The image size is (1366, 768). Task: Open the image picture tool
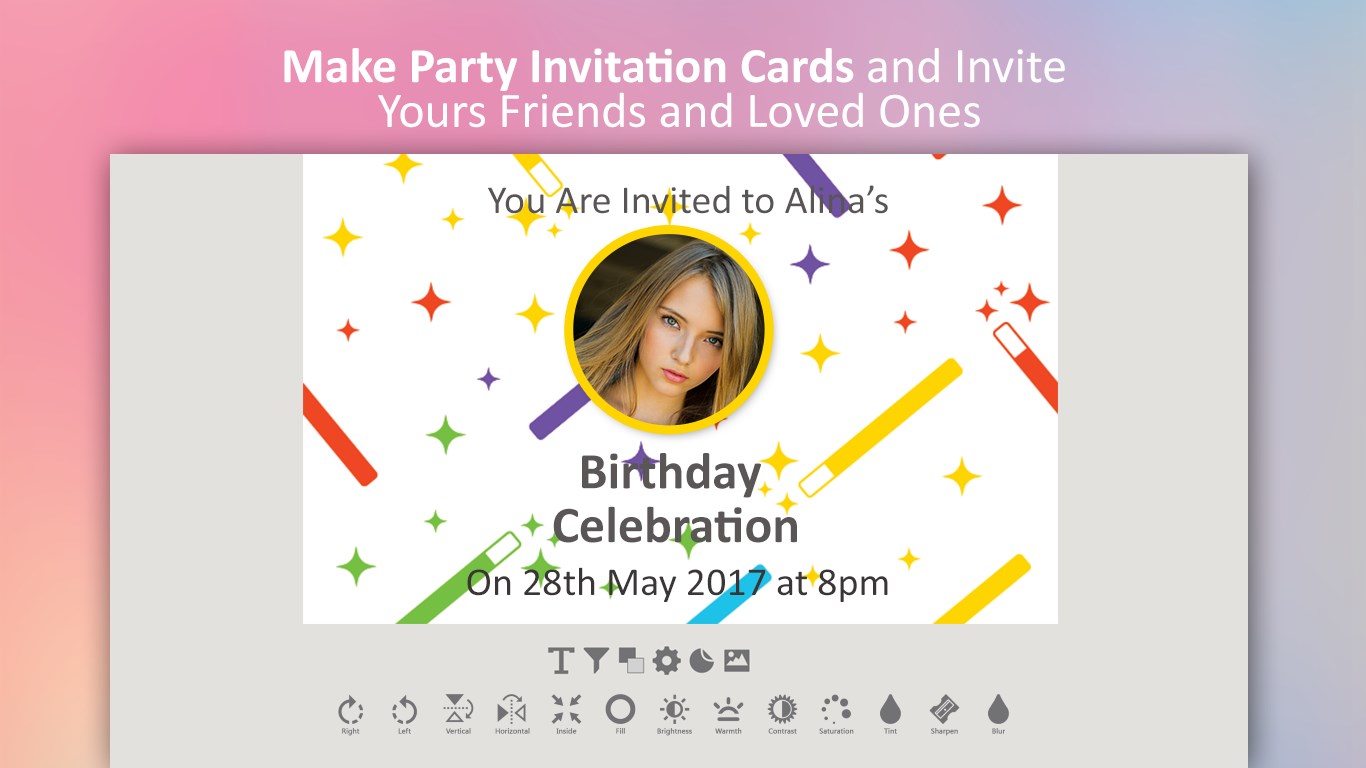coord(737,660)
